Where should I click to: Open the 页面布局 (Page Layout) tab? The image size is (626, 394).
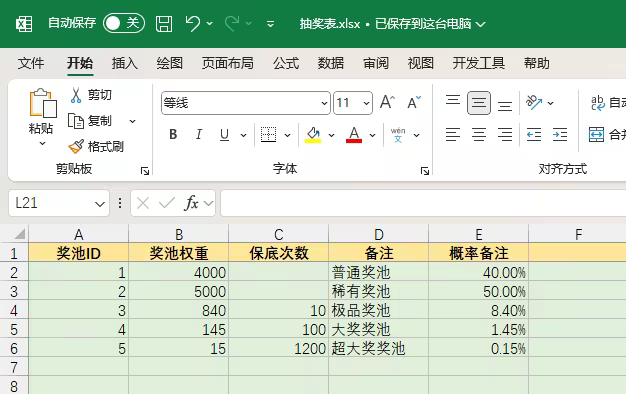pyautogui.click(x=228, y=63)
